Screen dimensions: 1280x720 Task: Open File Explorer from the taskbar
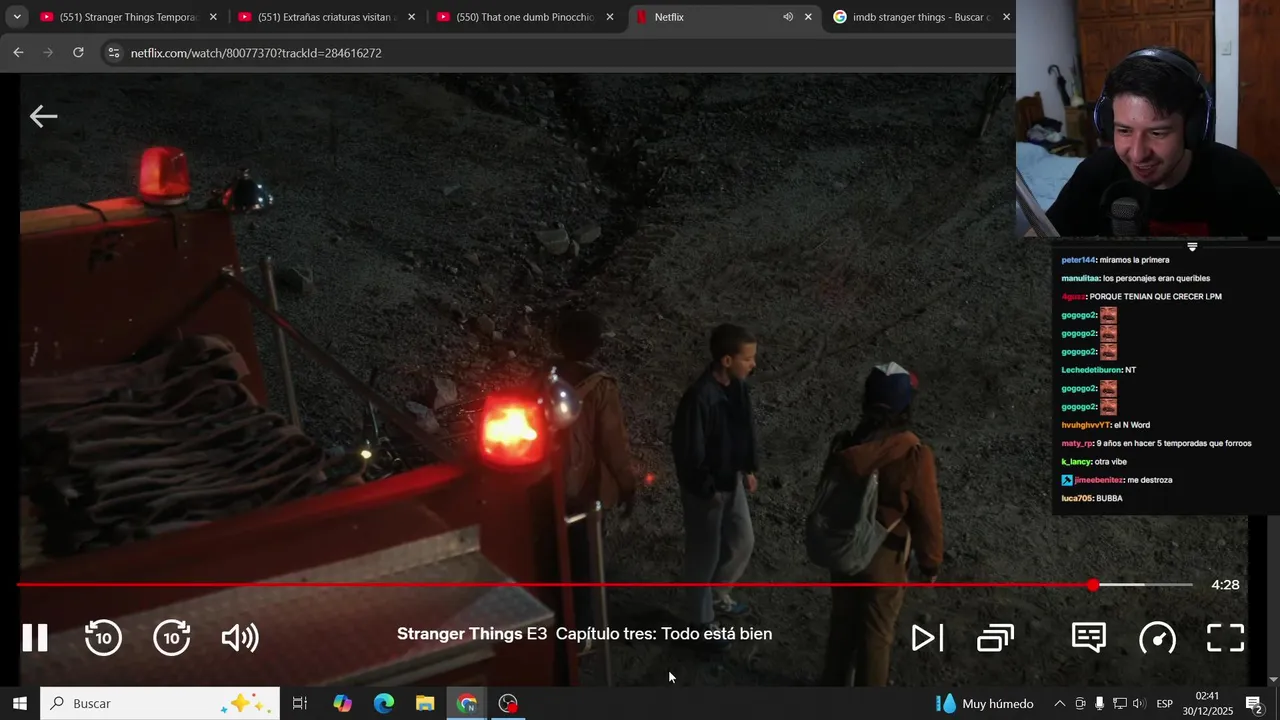pyautogui.click(x=425, y=703)
